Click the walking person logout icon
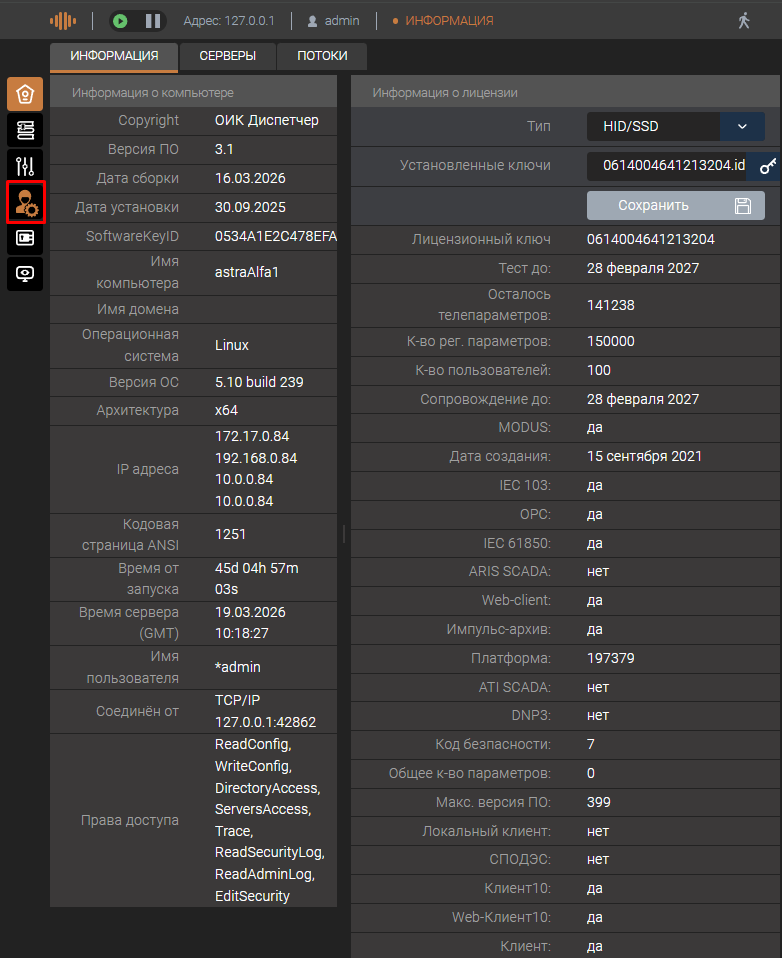Image resolution: width=782 pixels, height=958 pixels. pos(743,21)
